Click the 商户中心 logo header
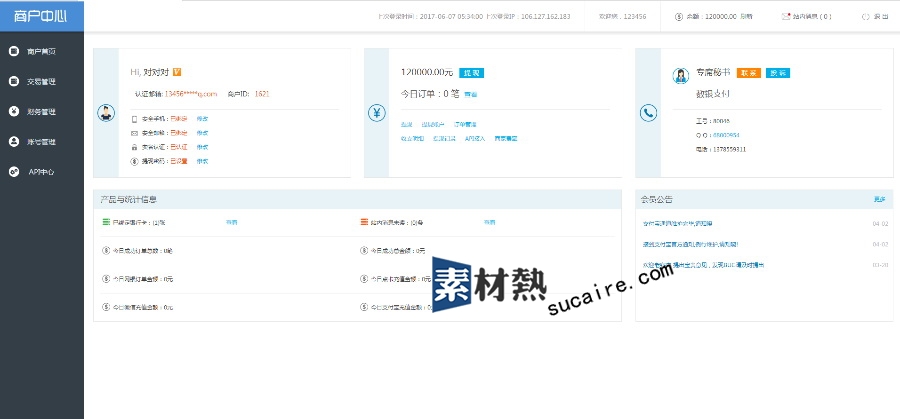Screen dimensions: 900x419 [42, 15]
